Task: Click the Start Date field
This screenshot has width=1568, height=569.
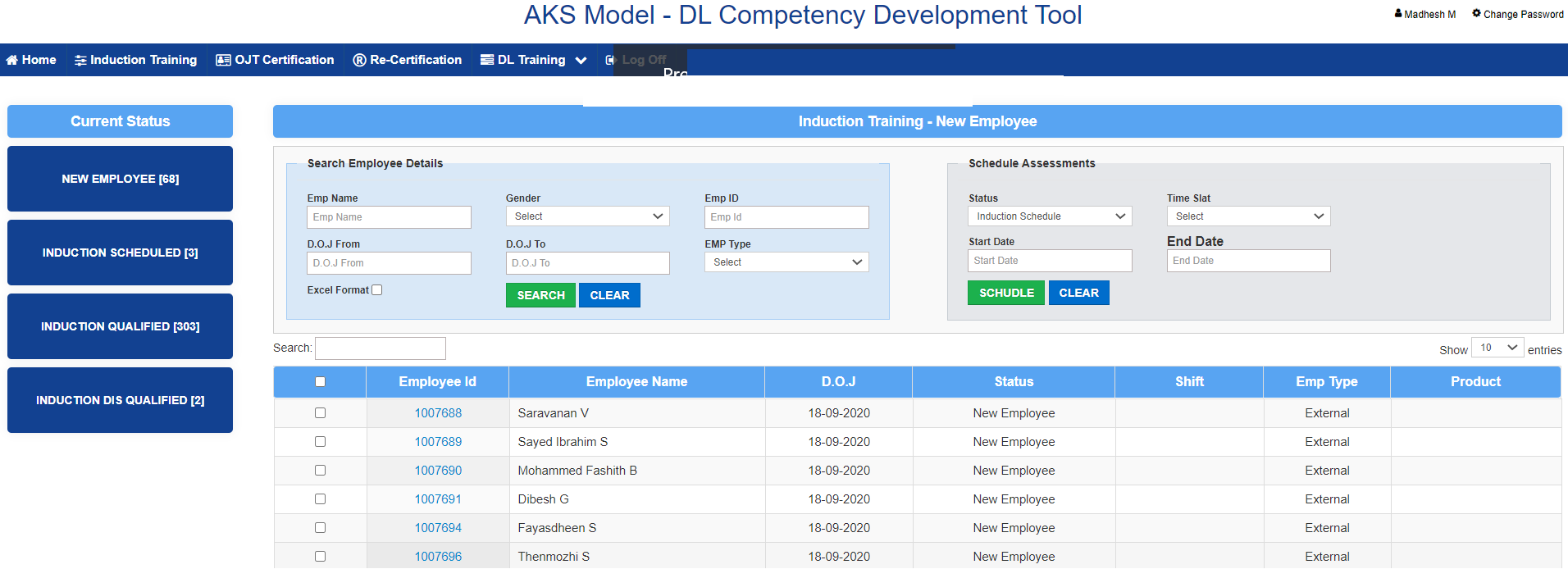Action: tap(1050, 261)
